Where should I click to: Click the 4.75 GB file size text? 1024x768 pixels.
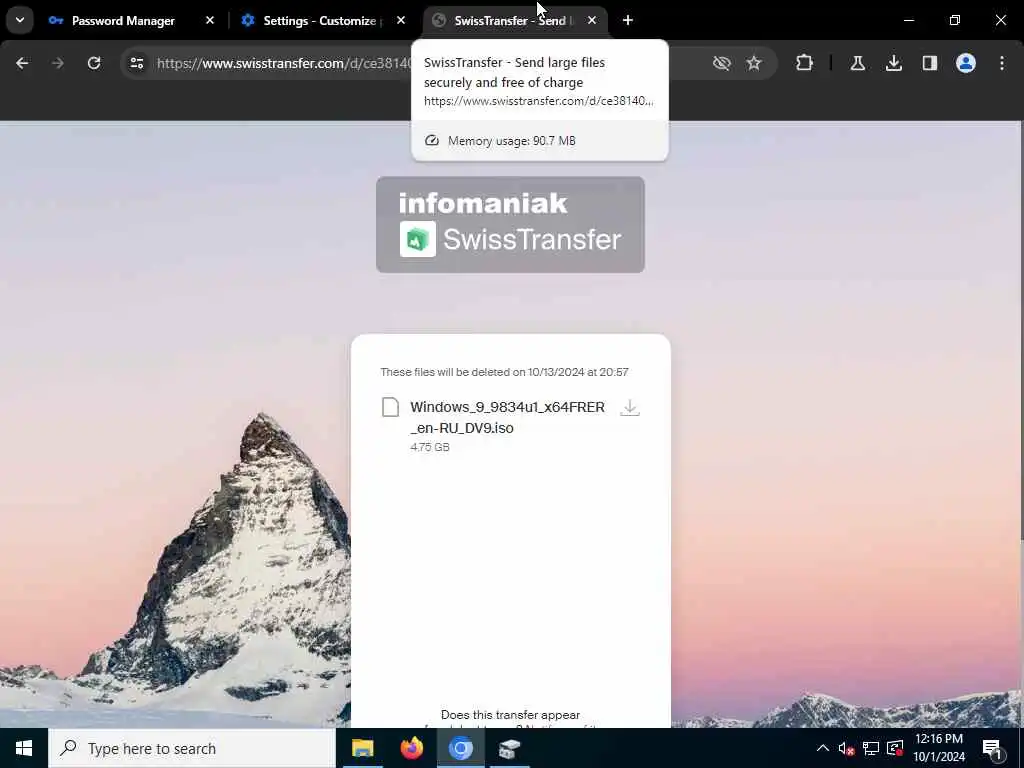tap(430, 447)
